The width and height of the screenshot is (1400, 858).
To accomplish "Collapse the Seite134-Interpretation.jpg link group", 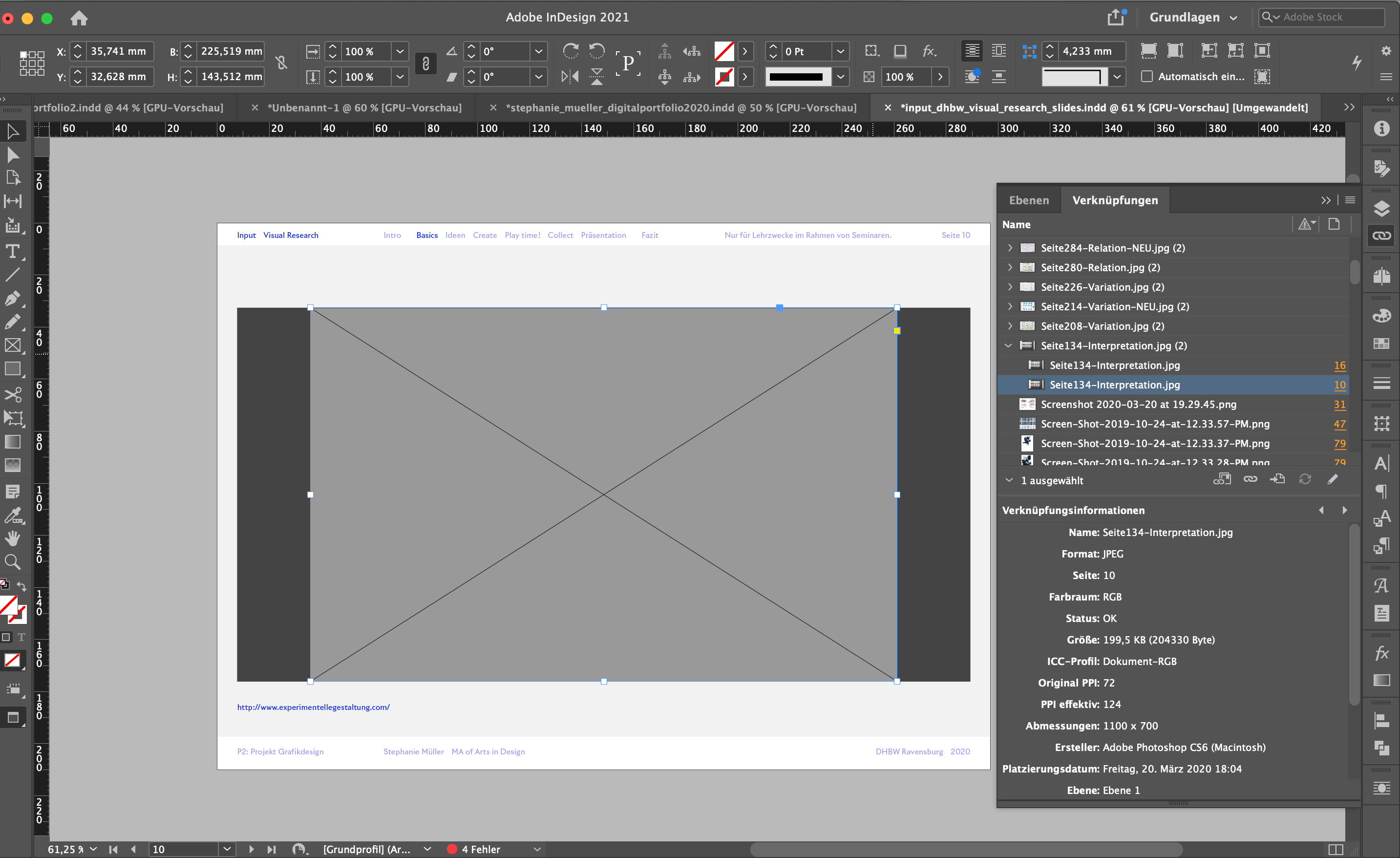I will 1010,345.
